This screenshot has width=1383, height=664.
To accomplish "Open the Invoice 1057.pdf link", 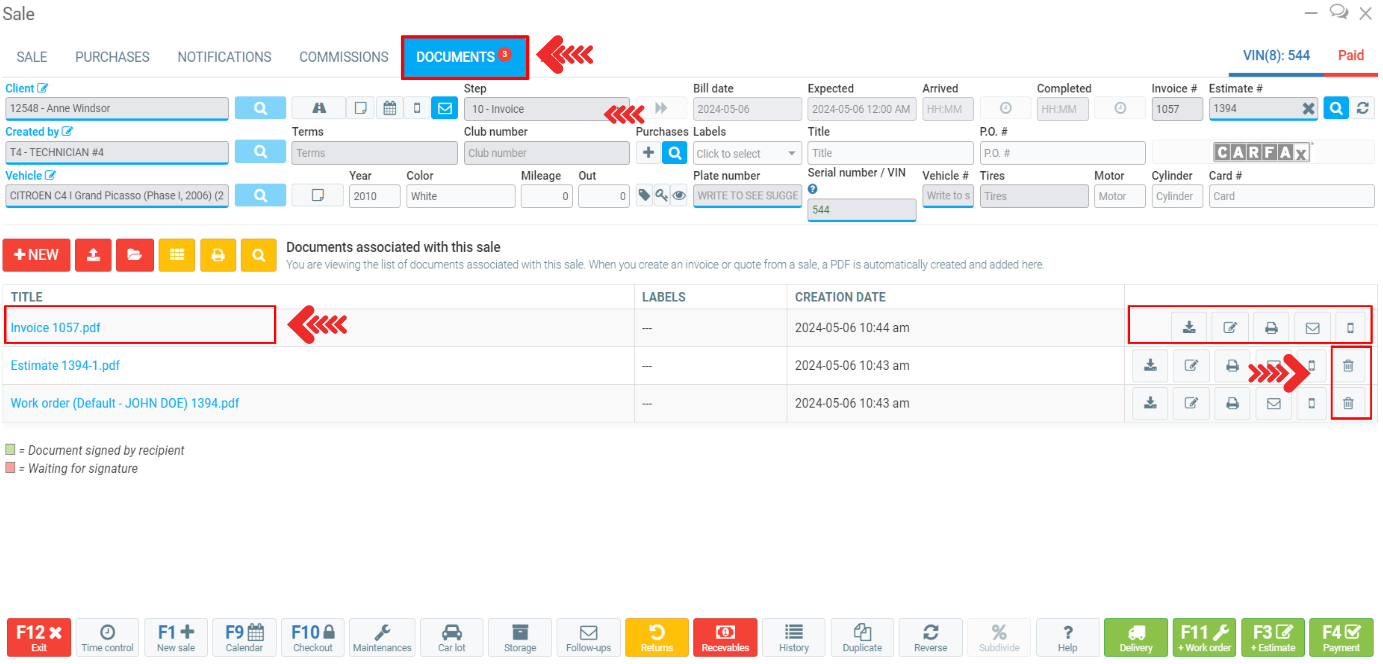I will [x=55, y=328].
